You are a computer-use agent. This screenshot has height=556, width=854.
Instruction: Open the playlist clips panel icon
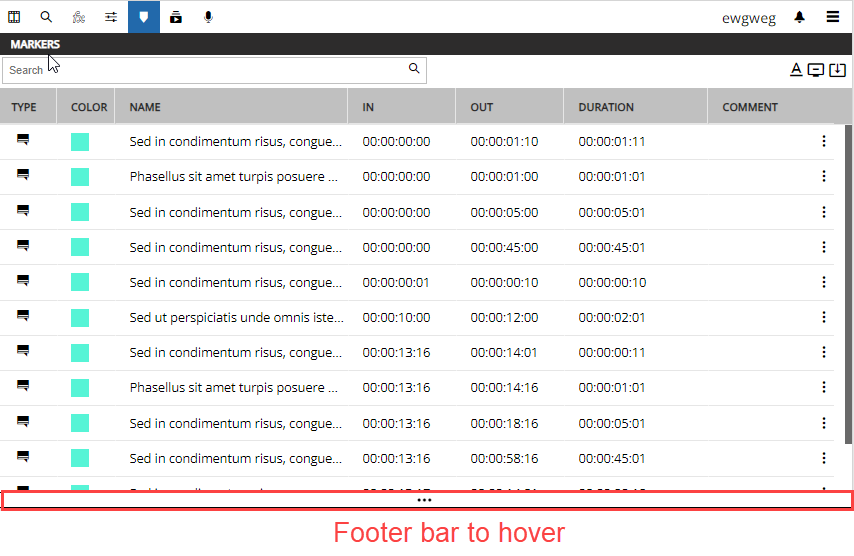pyautogui.click(x=176, y=17)
